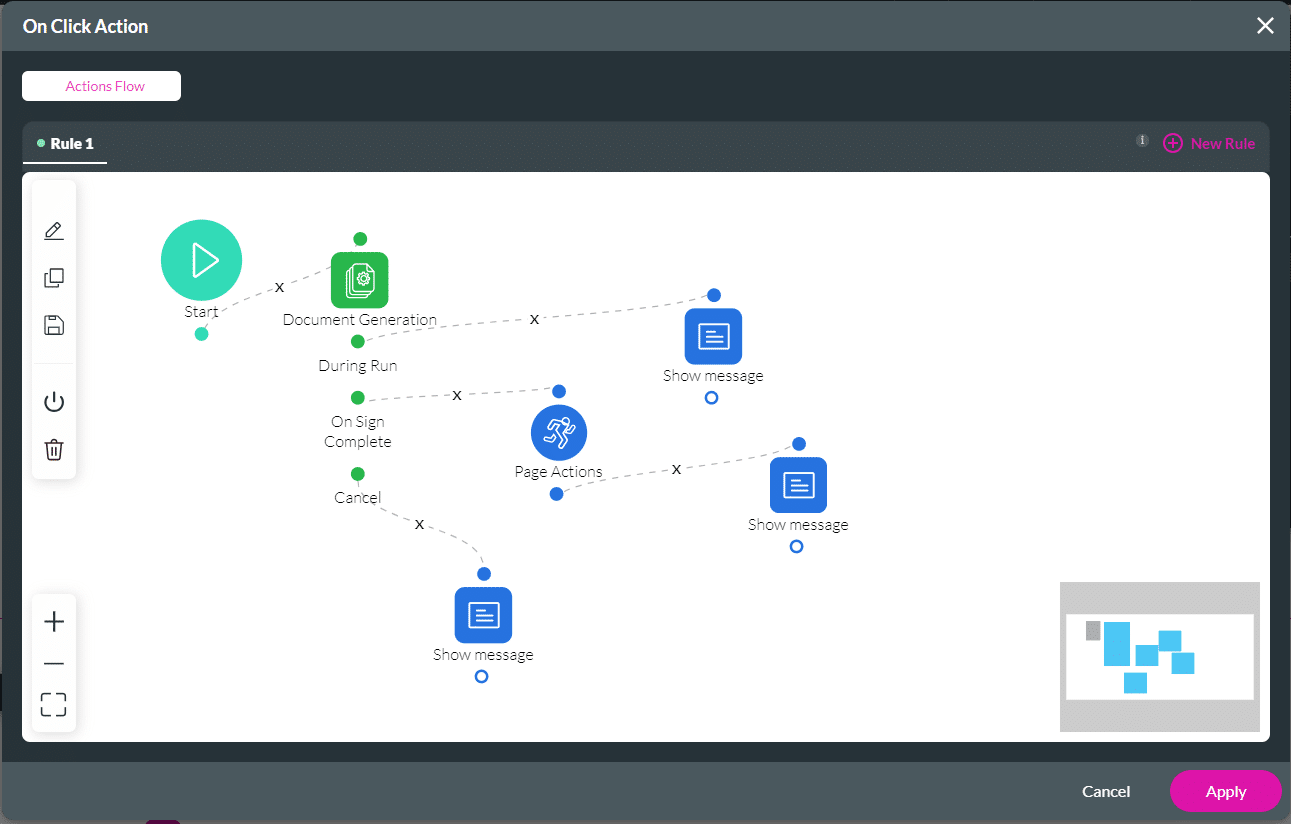Toggle the power on/off icon
Viewport: 1291px width, 824px height.
pyautogui.click(x=54, y=402)
